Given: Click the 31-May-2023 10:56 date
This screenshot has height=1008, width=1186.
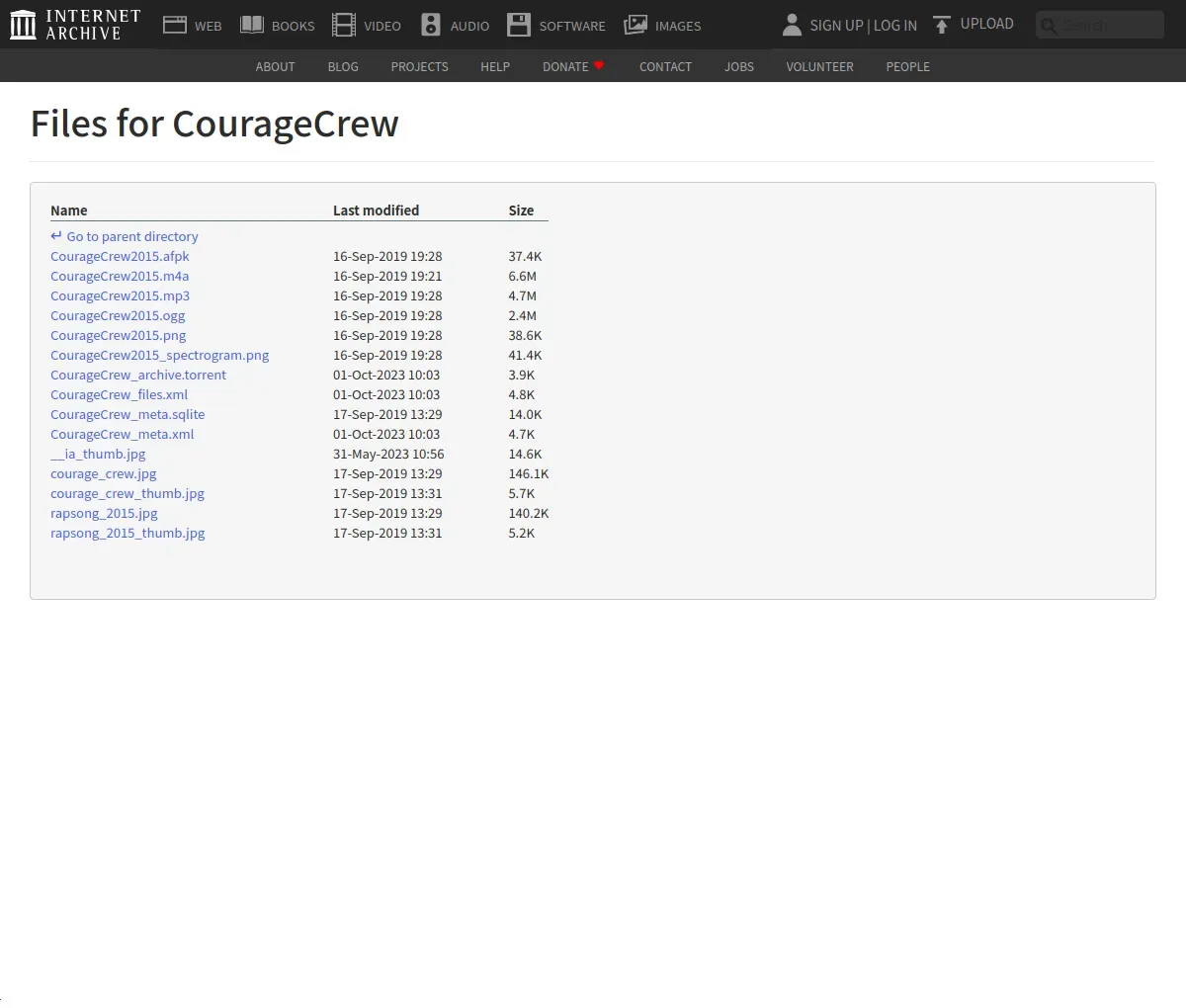Looking at the screenshot, I should click(388, 455).
